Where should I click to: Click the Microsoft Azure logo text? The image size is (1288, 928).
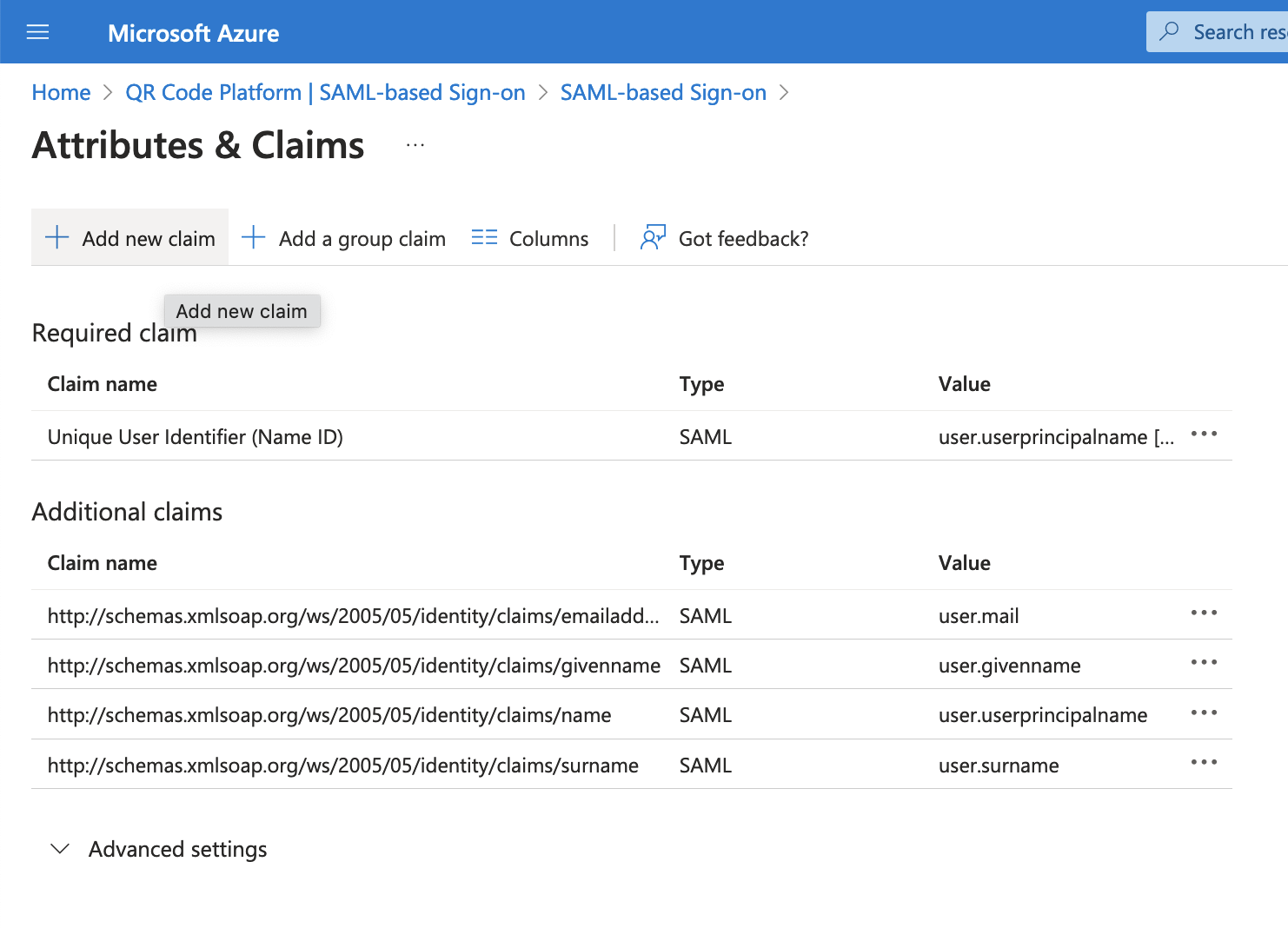[193, 33]
